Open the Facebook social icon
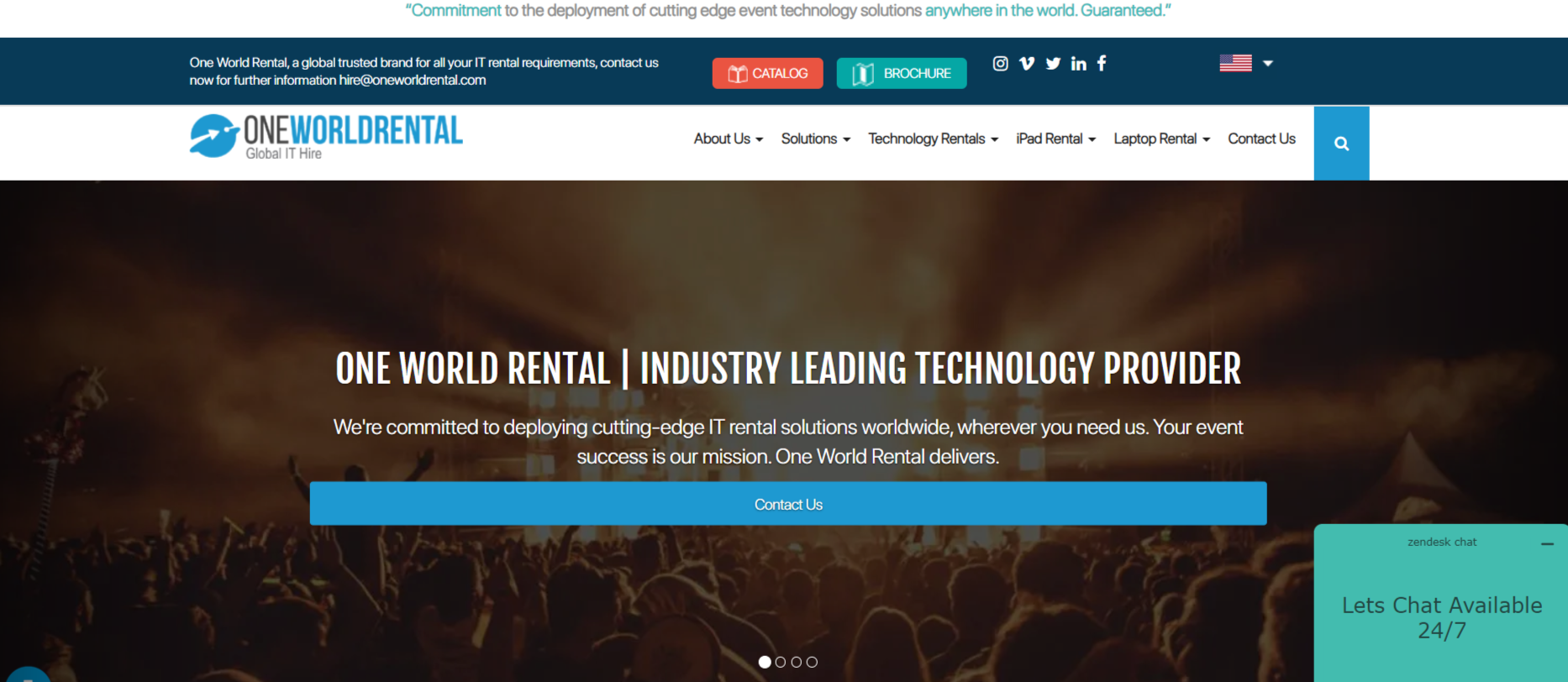 point(1102,63)
